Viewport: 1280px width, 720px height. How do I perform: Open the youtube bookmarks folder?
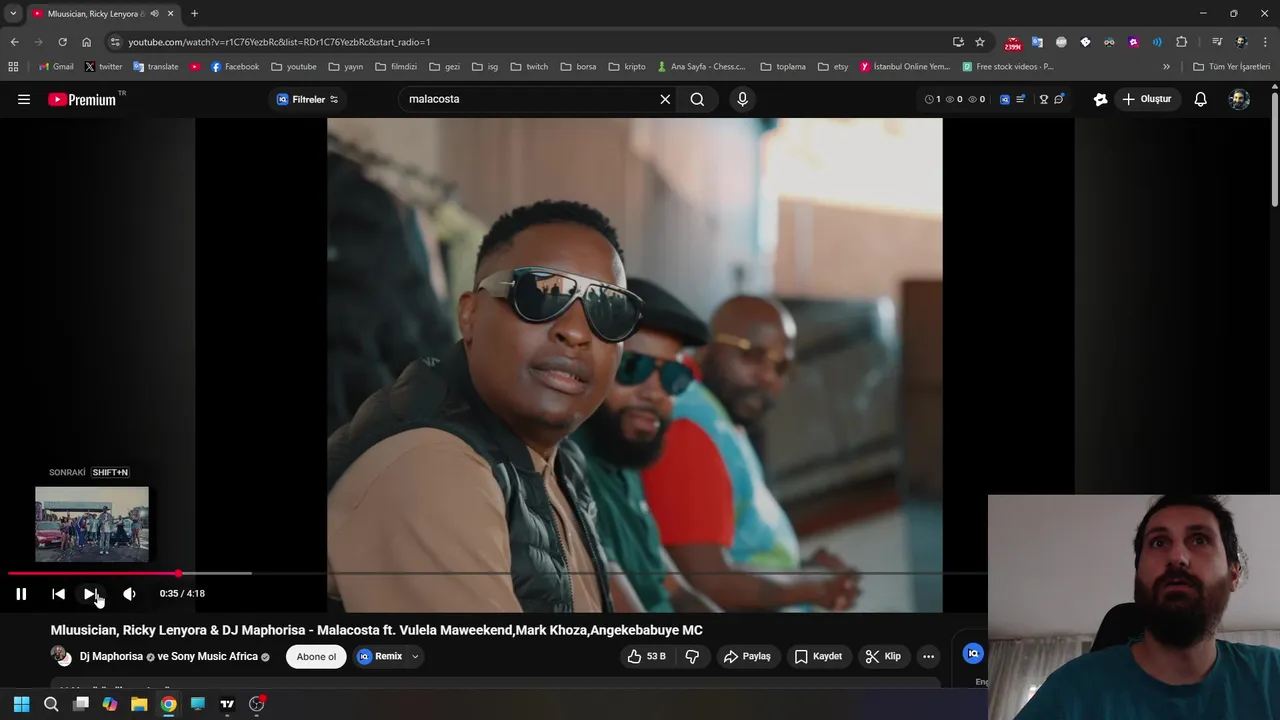click(294, 67)
